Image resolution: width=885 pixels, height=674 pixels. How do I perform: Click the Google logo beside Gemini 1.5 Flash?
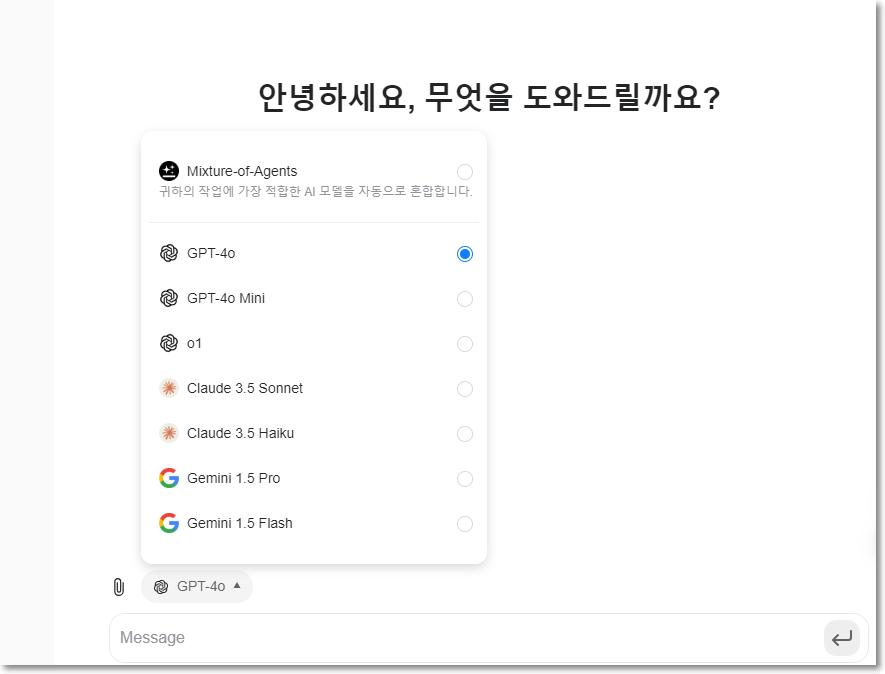[x=169, y=523]
